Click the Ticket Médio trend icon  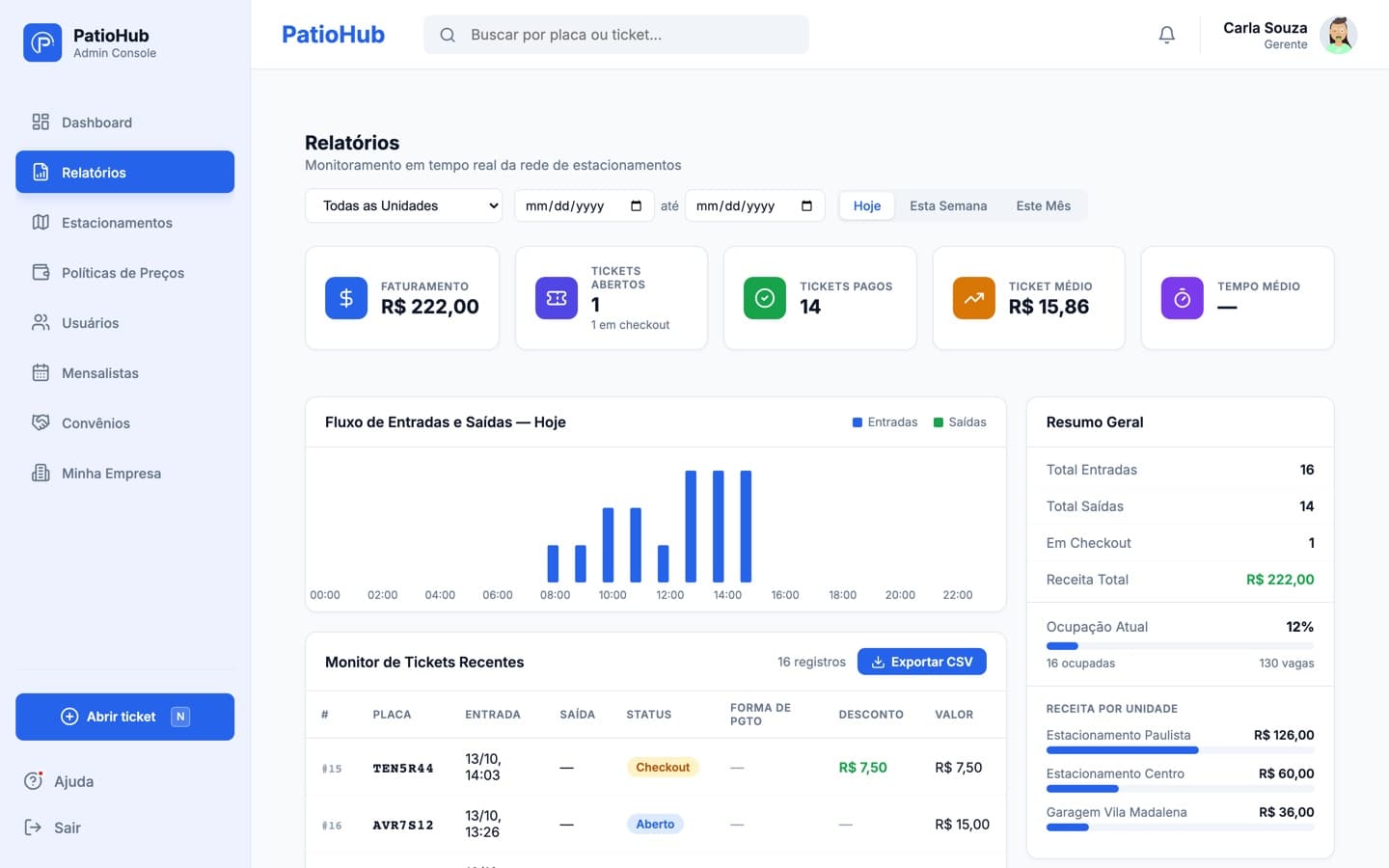click(x=974, y=298)
